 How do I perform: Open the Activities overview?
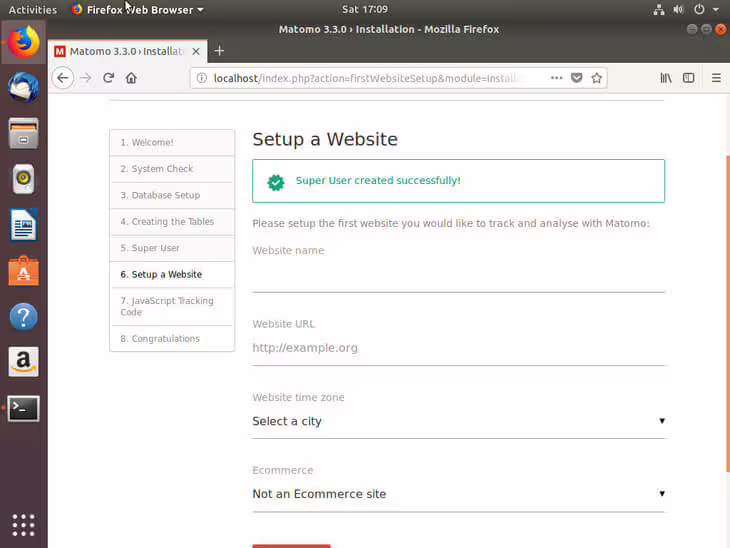click(33, 10)
